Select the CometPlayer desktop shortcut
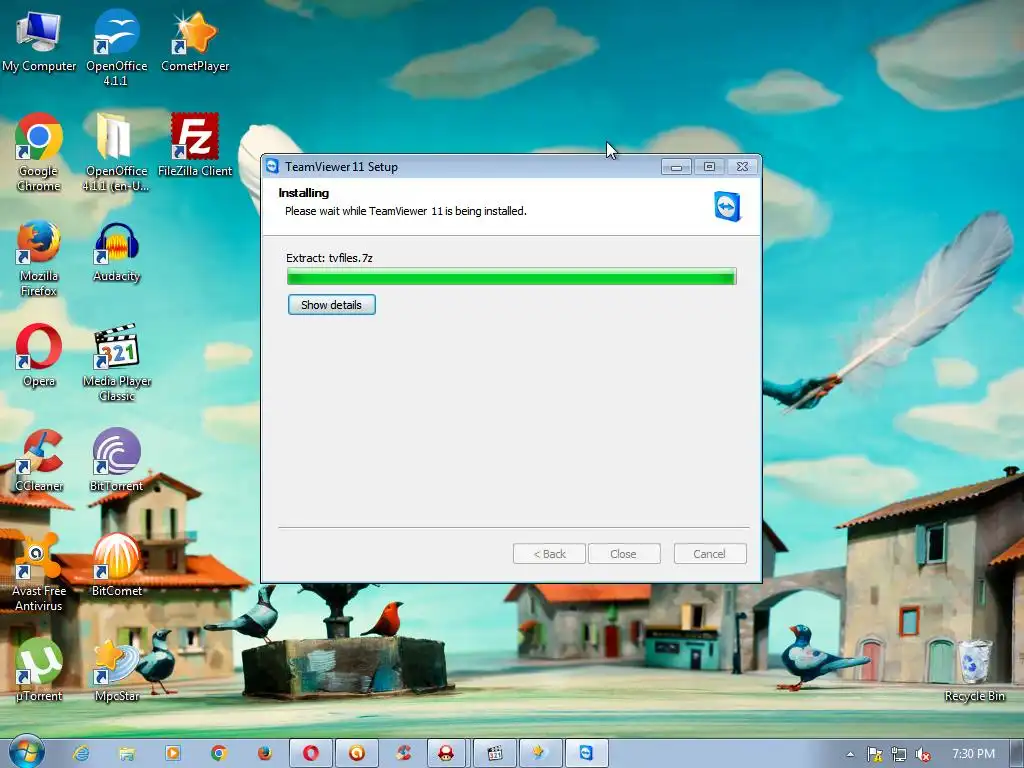Image resolution: width=1024 pixels, height=768 pixels. click(195, 40)
